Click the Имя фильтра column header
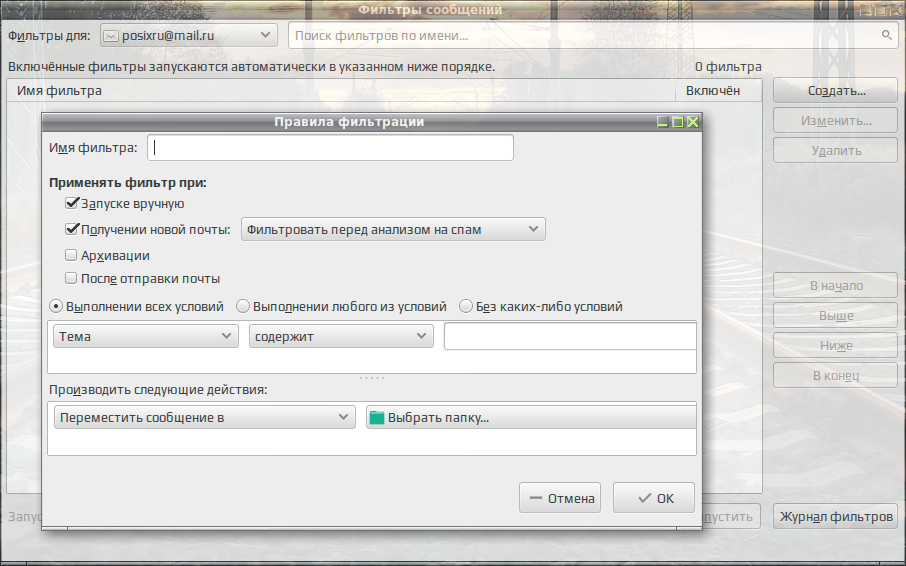906x566 pixels. point(341,91)
